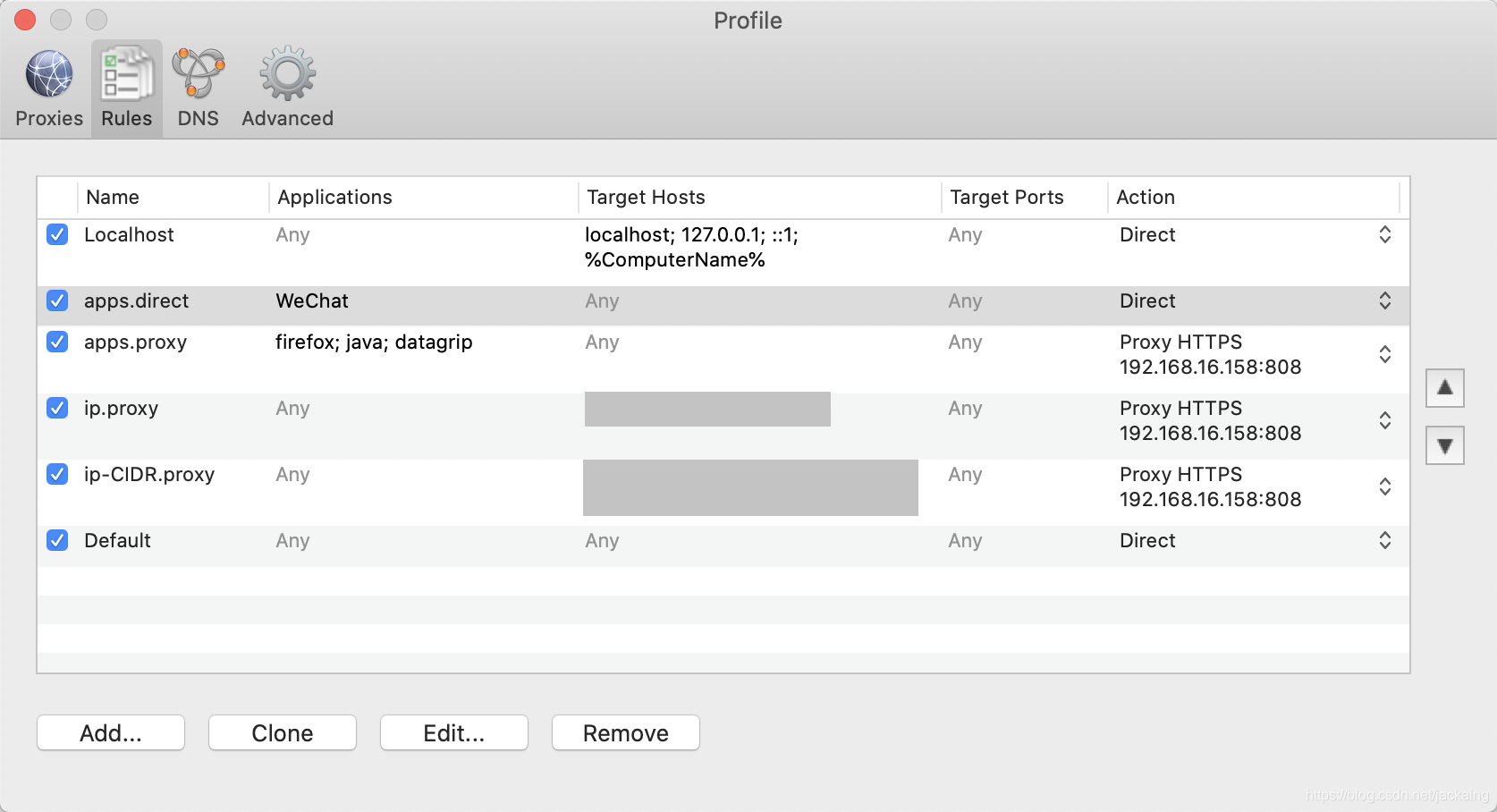
Task: Click the Direct action of Localhost rule
Action: [1147, 234]
